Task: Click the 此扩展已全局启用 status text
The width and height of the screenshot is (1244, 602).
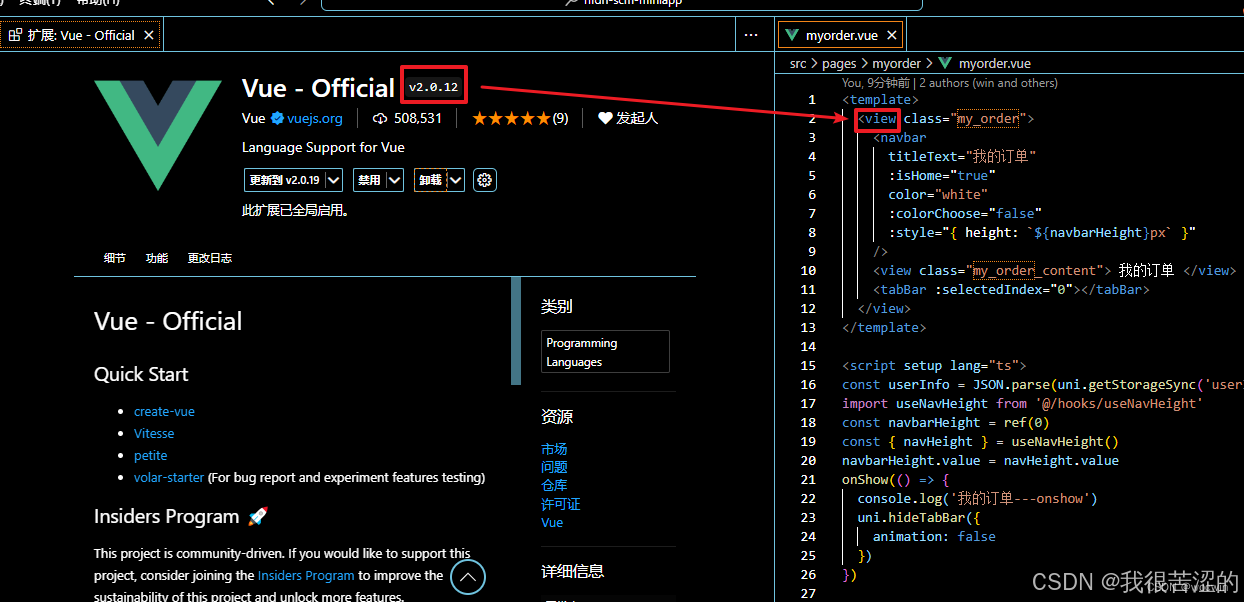Action: [x=295, y=211]
